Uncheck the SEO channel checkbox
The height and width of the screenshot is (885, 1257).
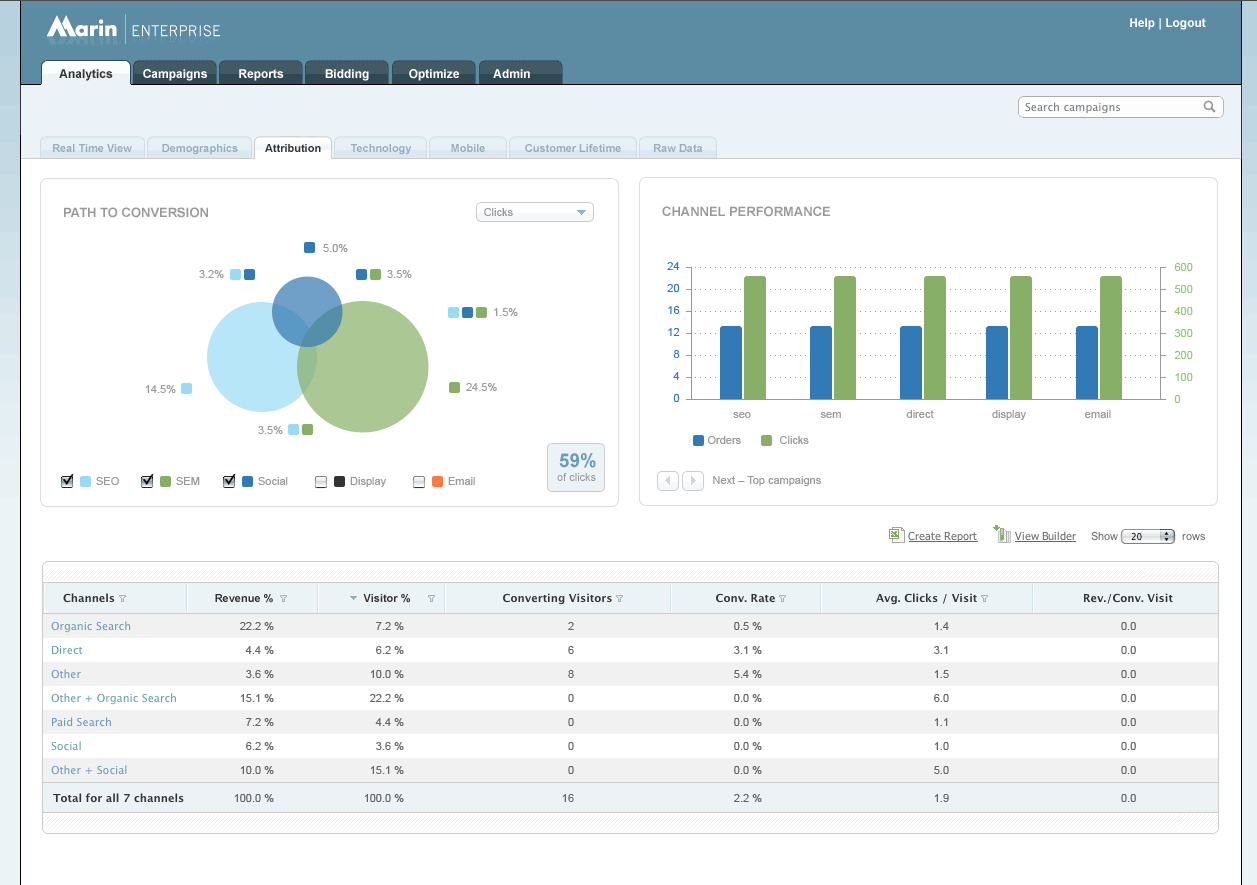[x=67, y=481]
